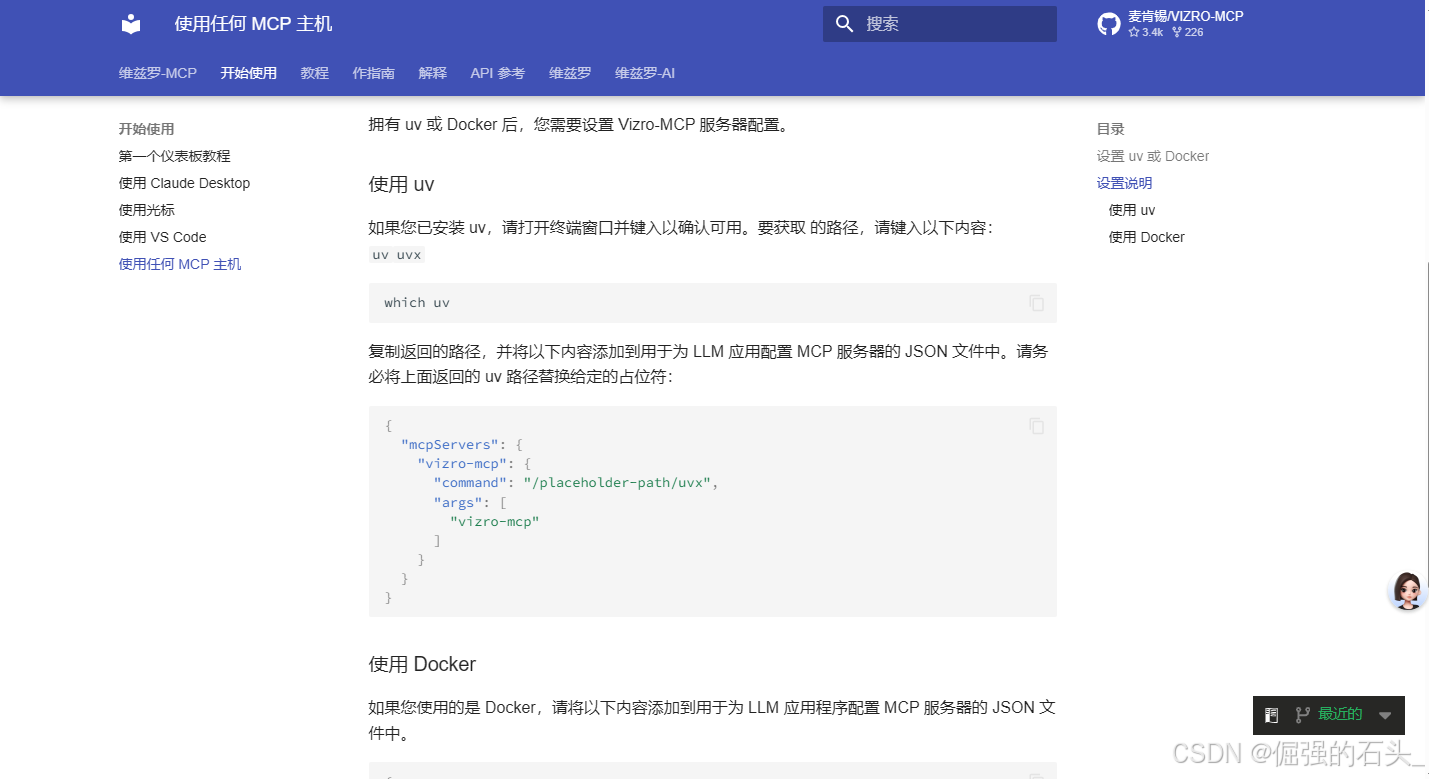Image resolution: width=1429 pixels, height=779 pixels.
Task: Click the search magnifier icon
Action: 845,24
